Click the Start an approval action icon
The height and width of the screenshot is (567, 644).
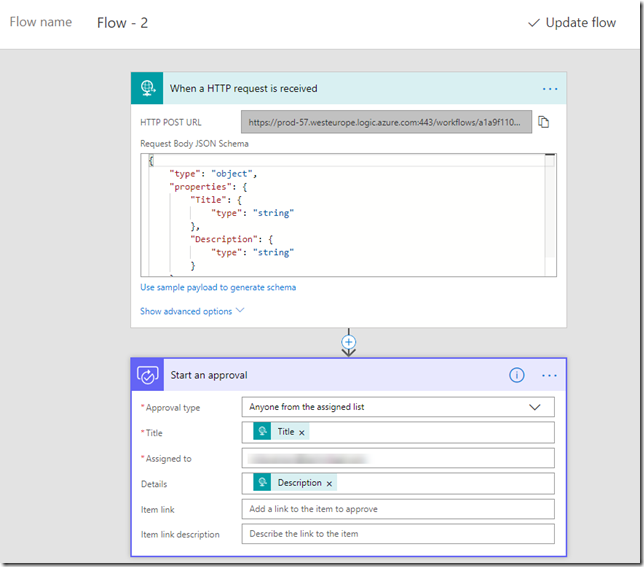point(147,375)
